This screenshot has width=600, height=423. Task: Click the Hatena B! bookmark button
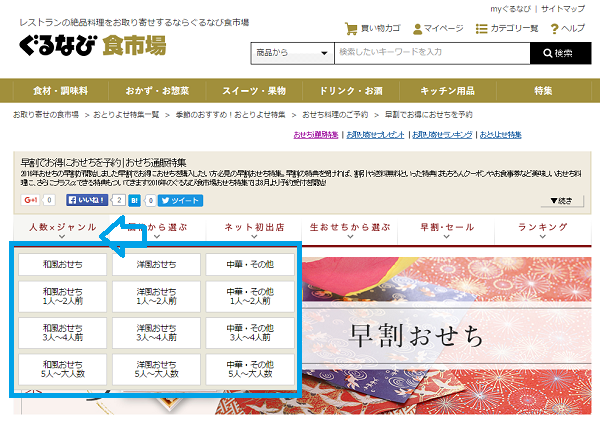134,200
